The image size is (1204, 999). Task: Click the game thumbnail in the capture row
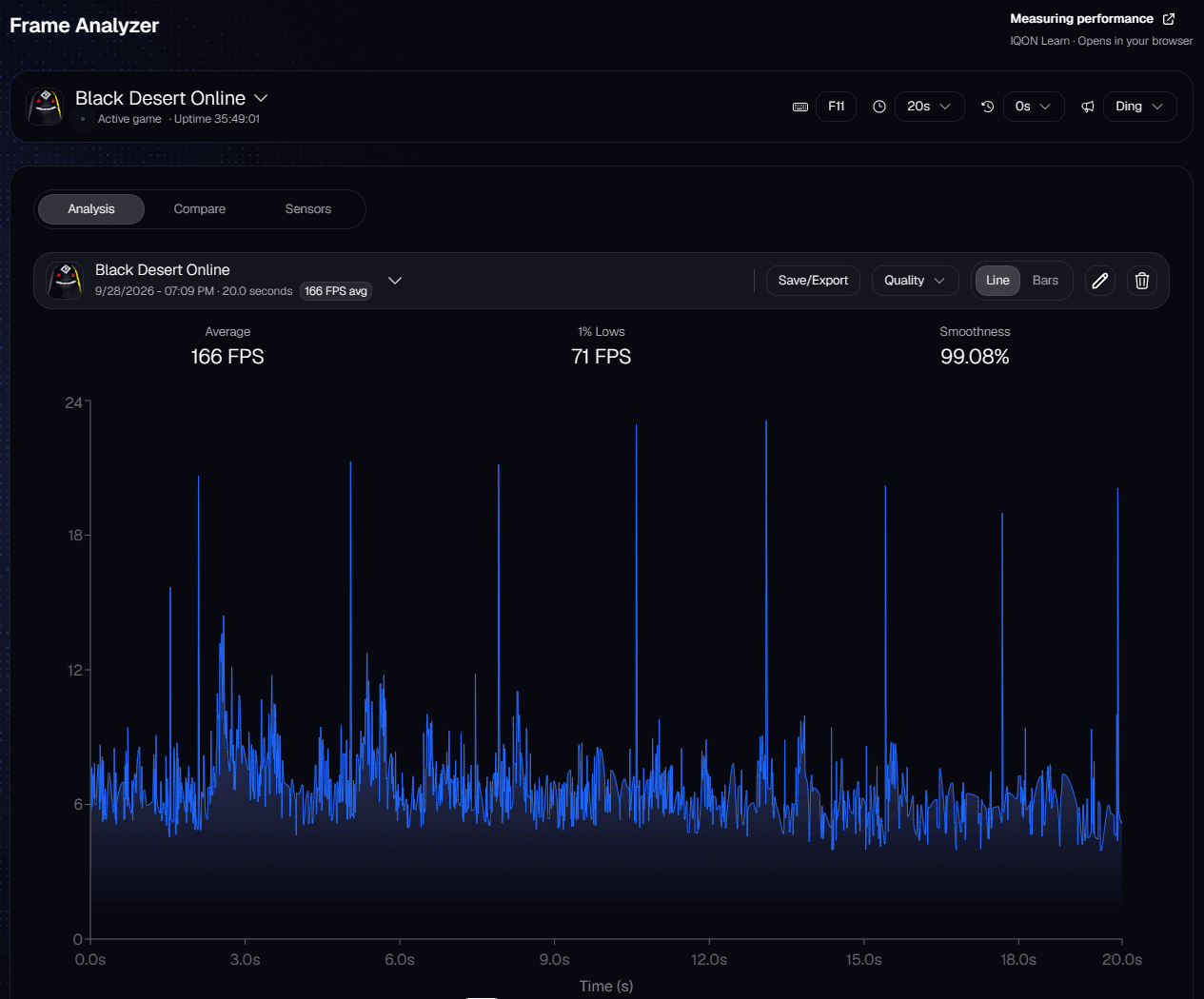point(65,281)
